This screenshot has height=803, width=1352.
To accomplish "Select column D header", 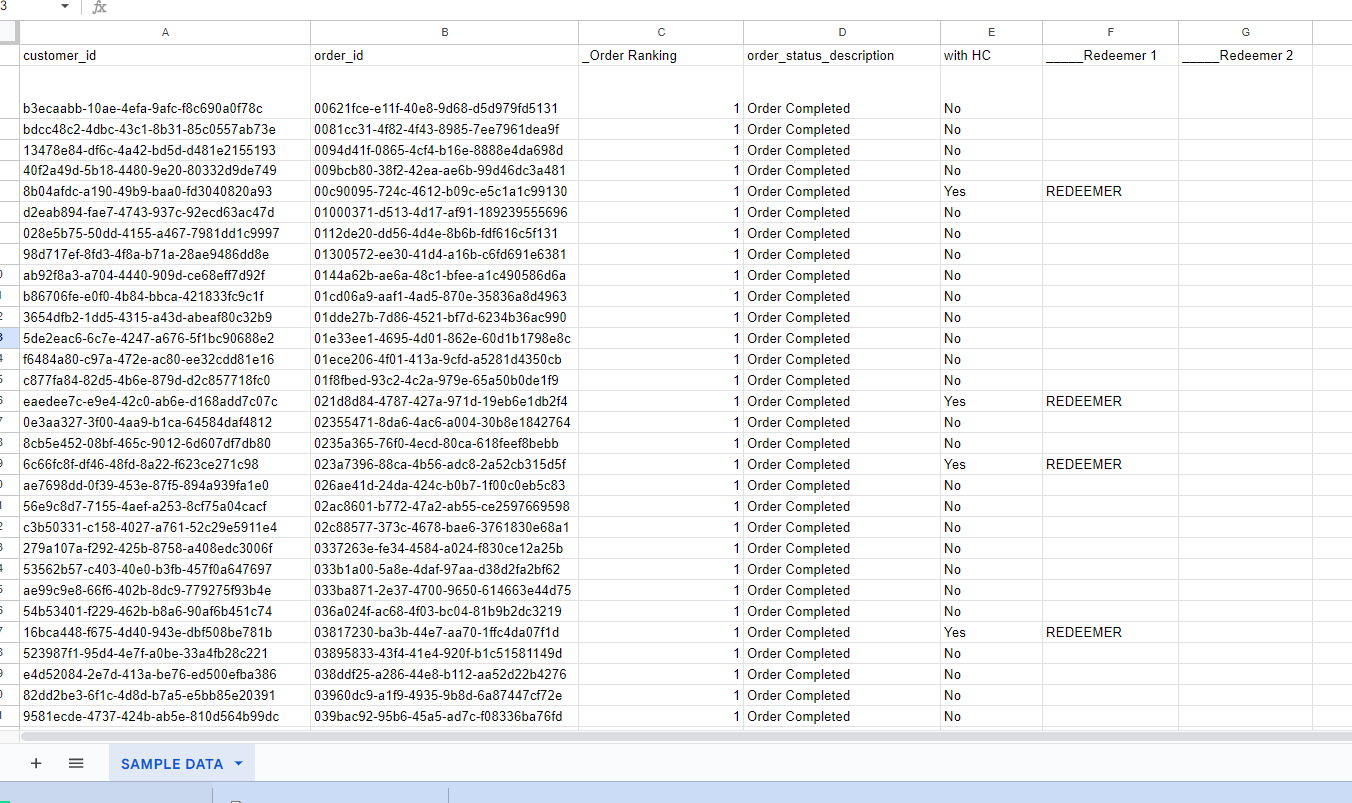I will click(x=842, y=32).
